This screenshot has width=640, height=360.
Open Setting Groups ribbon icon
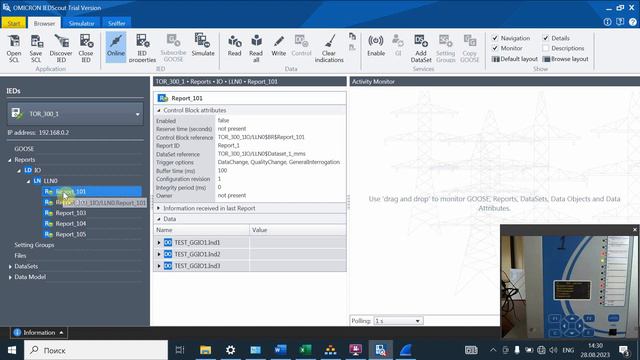click(445, 48)
